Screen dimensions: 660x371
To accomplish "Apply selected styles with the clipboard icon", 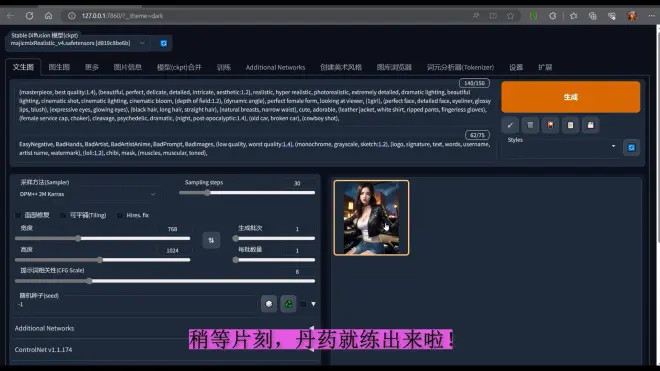I will 570,125.
